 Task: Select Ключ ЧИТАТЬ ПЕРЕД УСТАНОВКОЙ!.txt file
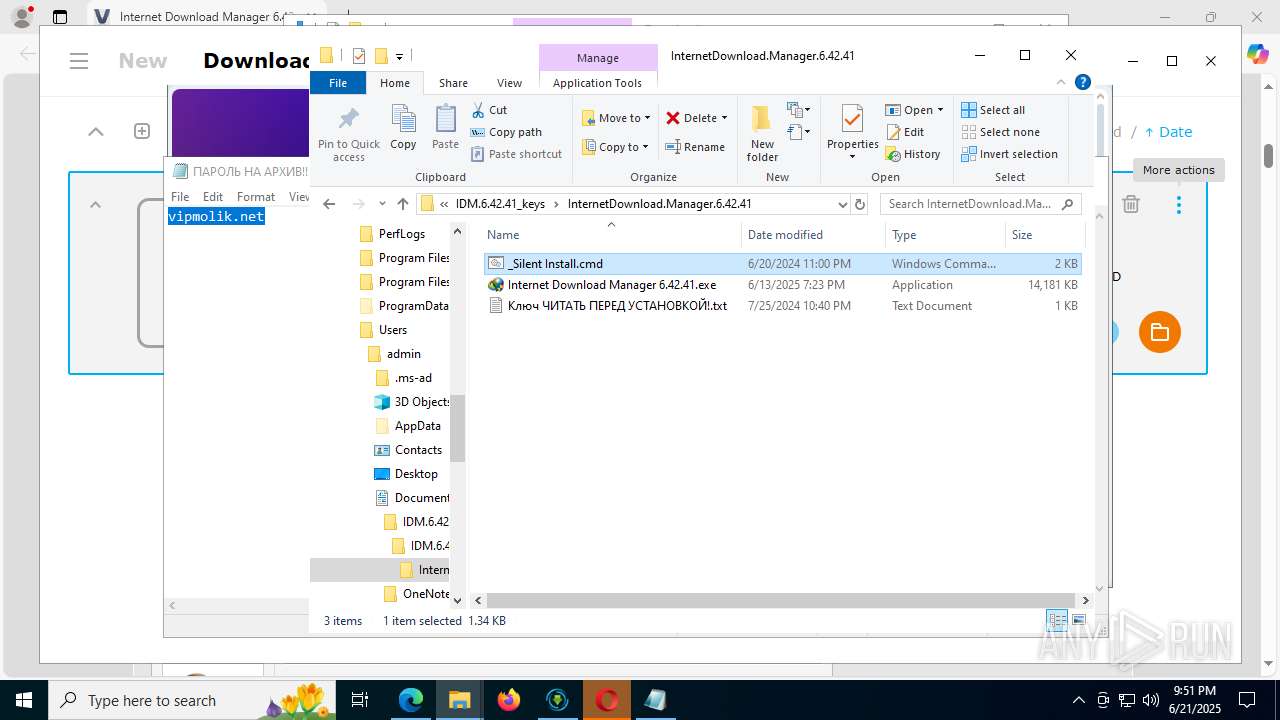click(781, 306)
